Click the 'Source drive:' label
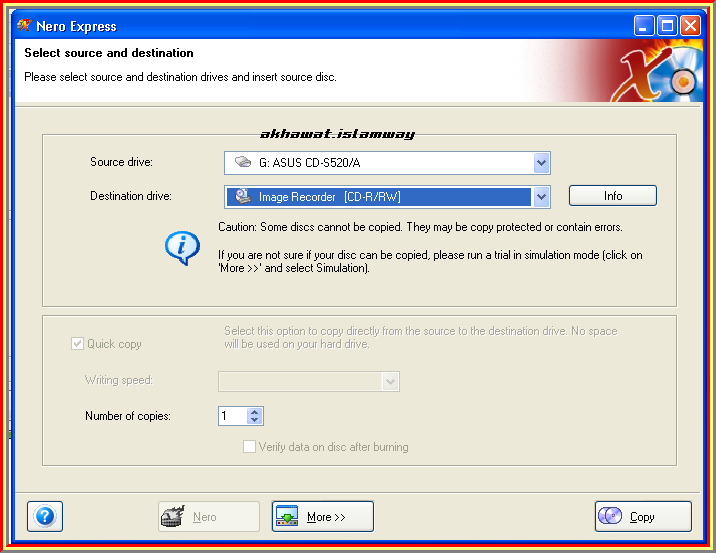The height and width of the screenshot is (553, 716). [121, 162]
